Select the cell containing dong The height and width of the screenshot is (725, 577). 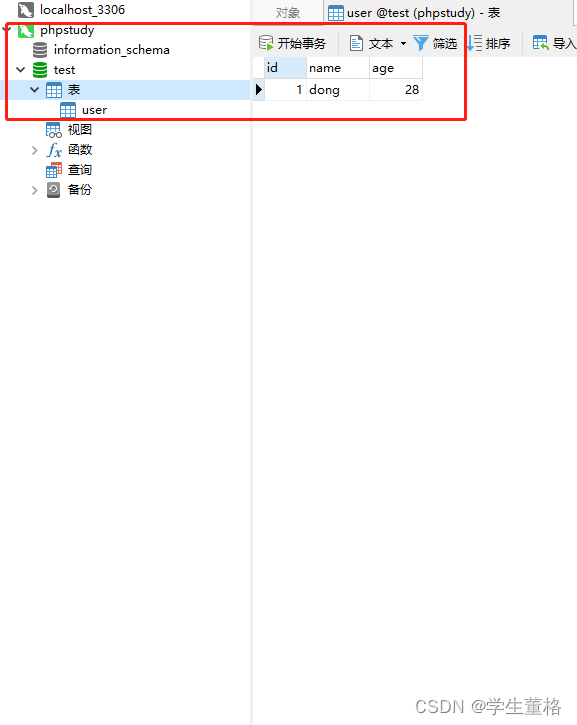point(338,90)
